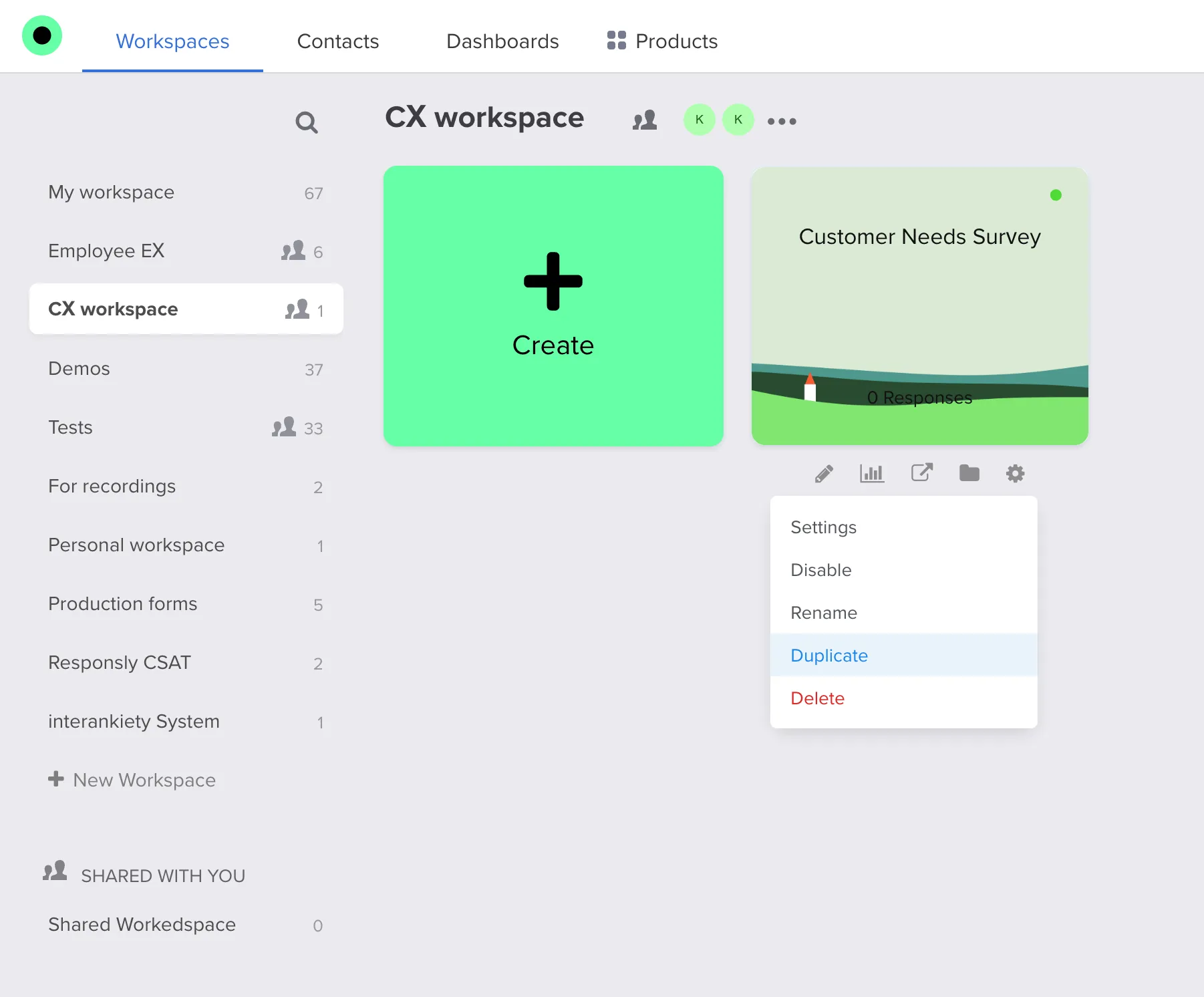
Task: Select Production forms workspace
Action: pos(186,604)
